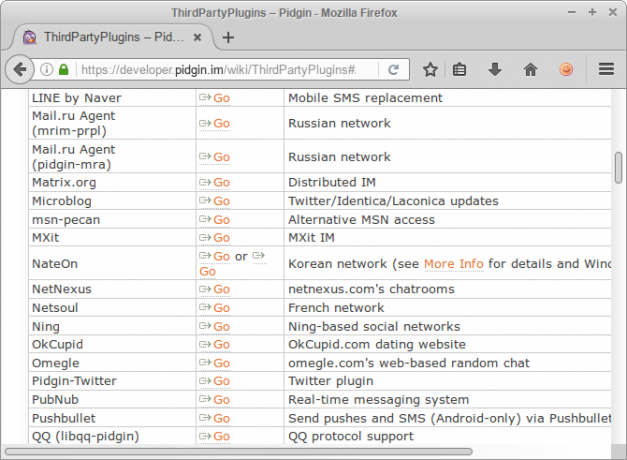The width and height of the screenshot is (627, 460).
Task: Close the ThirdPartyPlugins tab
Action: point(197,38)
